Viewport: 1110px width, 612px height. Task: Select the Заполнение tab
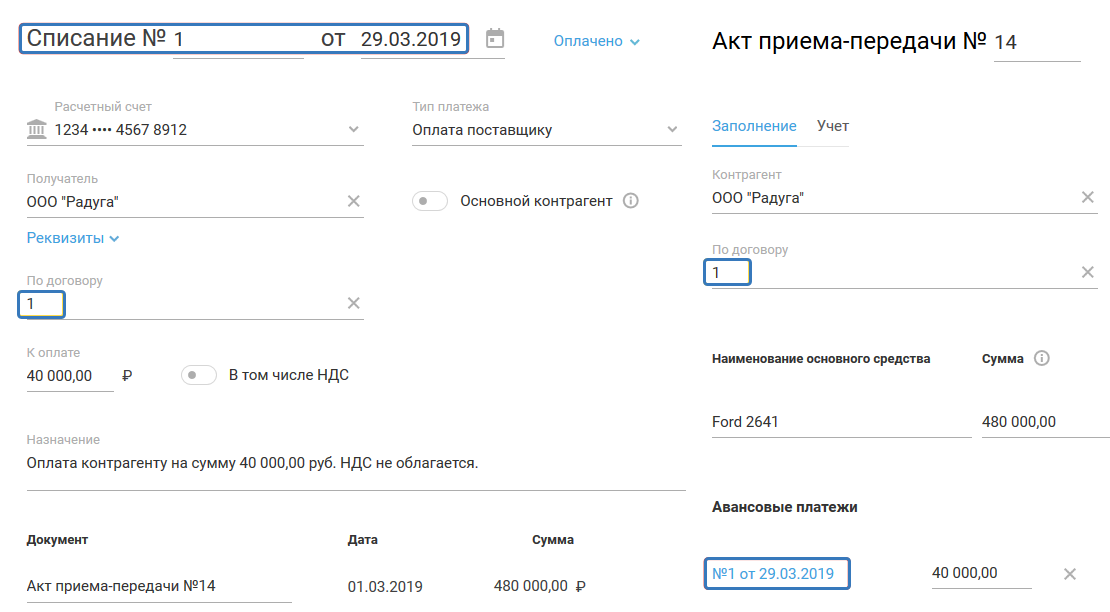pos(754,126)
